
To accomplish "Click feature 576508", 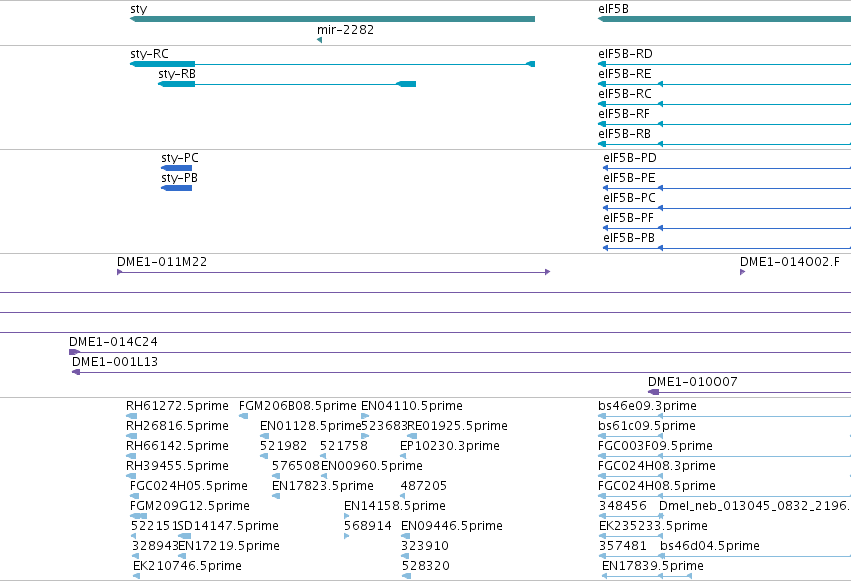I will coord(296,467).
